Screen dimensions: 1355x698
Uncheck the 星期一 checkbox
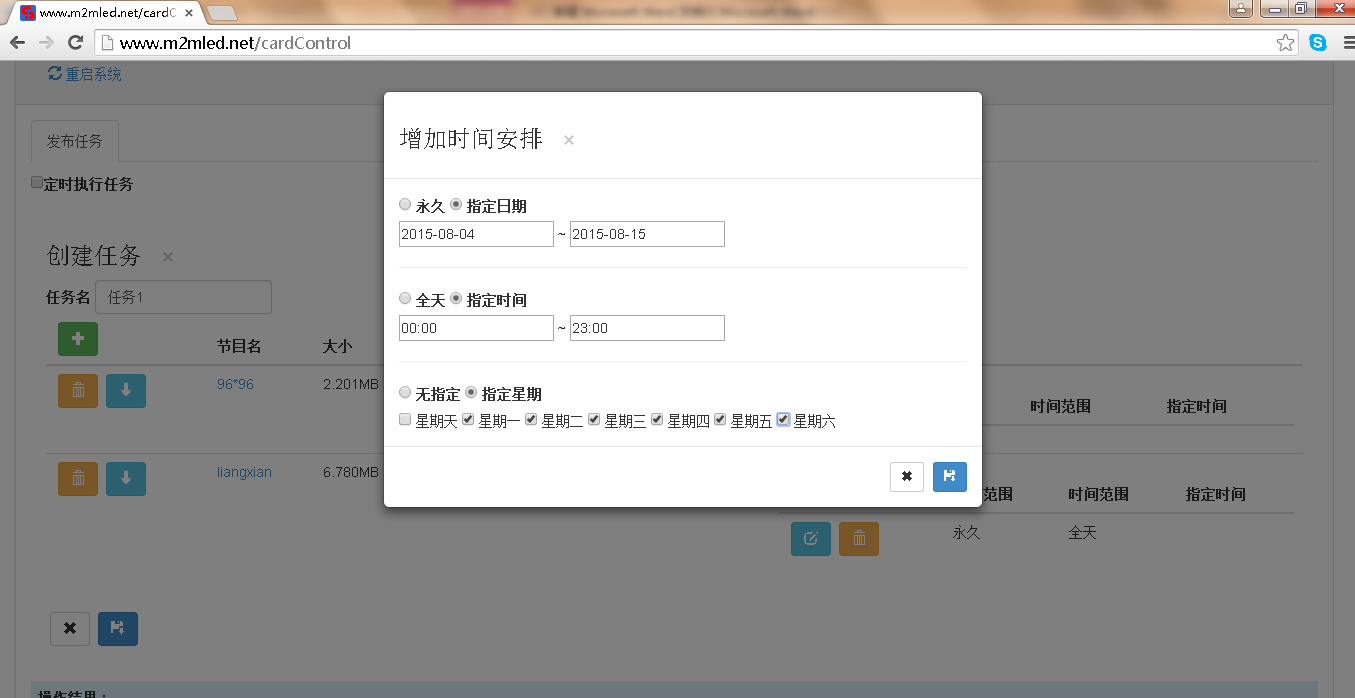click(468, 420)
